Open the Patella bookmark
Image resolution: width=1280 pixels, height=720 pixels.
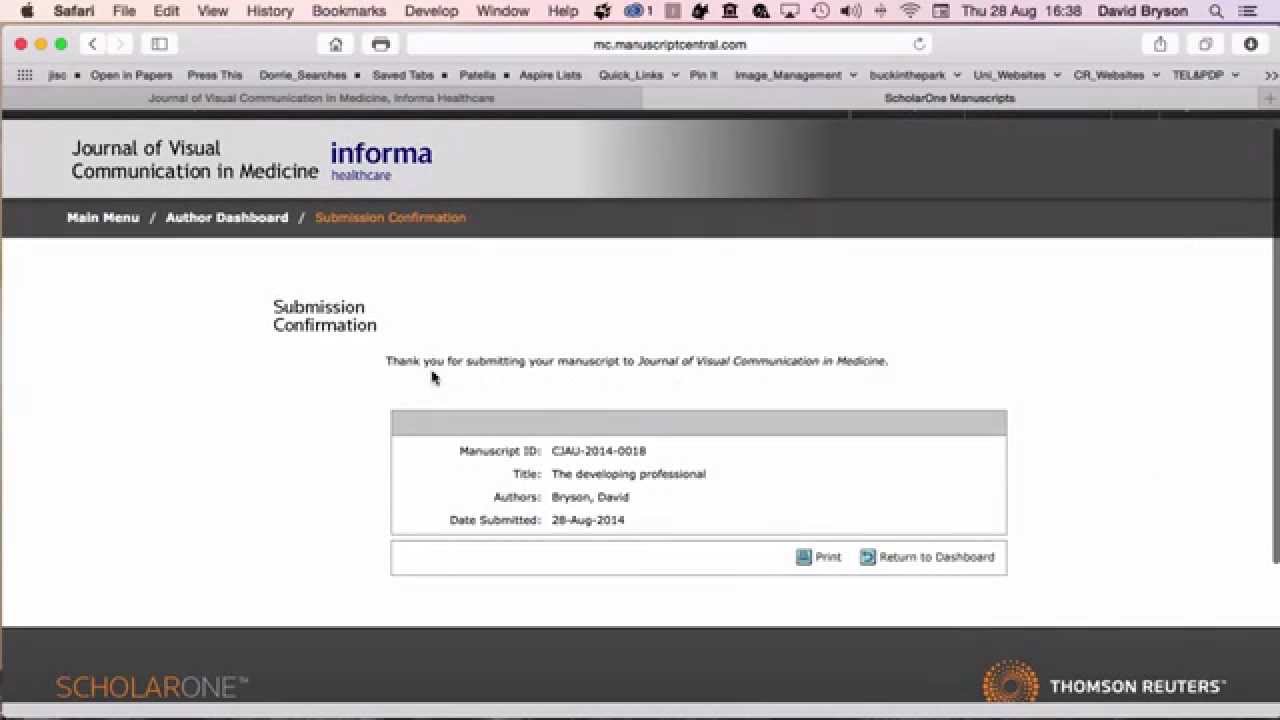(477, 75)
